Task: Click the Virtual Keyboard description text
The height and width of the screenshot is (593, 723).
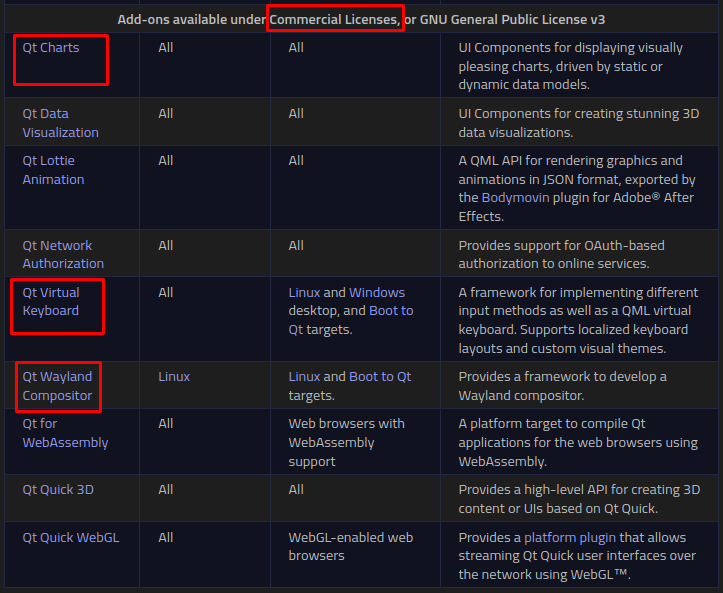Action: click(x=578, y=320)
